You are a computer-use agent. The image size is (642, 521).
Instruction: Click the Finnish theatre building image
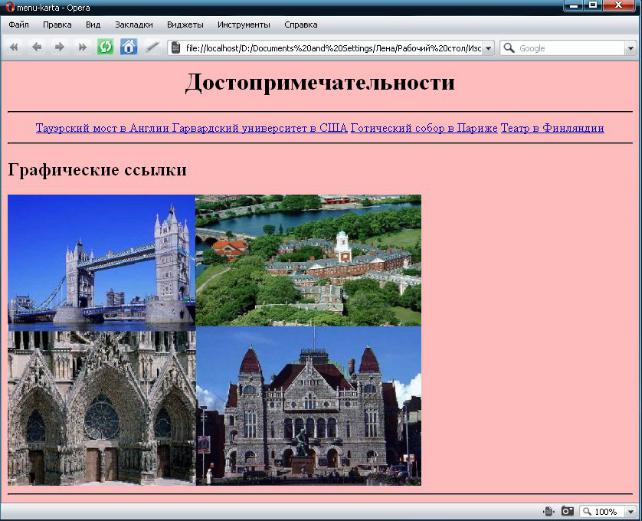click(308, 406)
